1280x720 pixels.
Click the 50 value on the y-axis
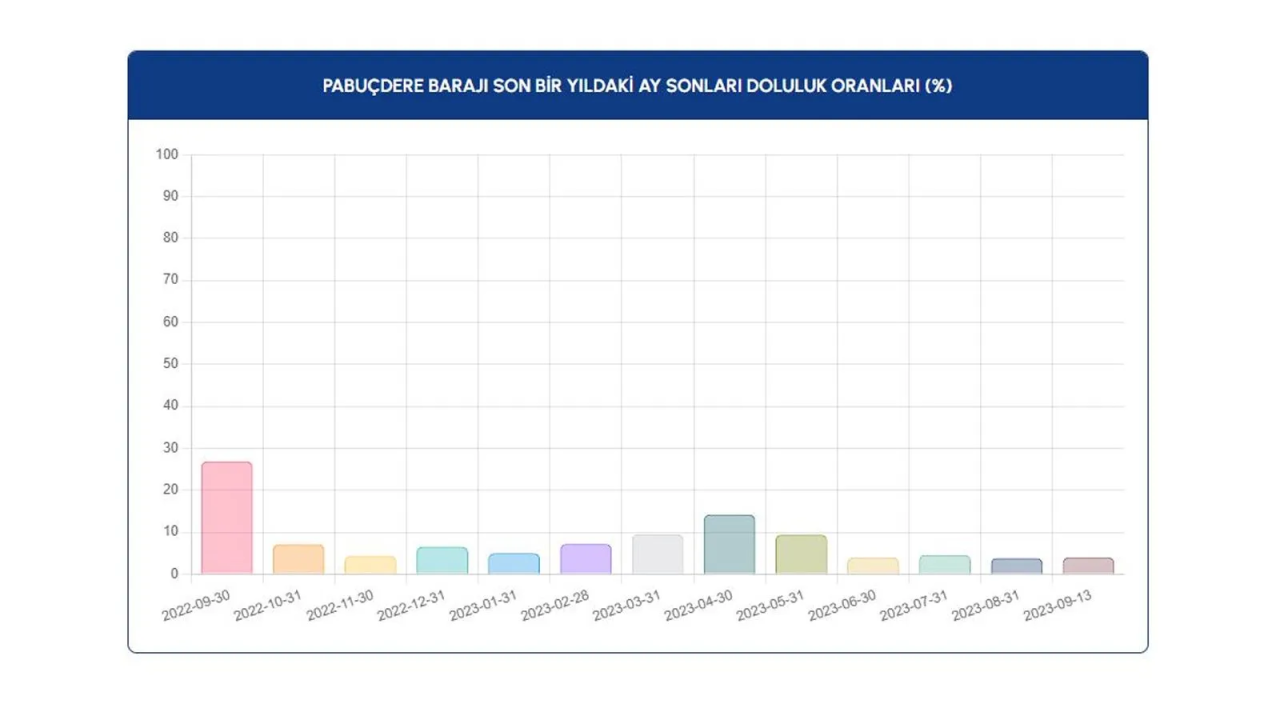[169, 364]
